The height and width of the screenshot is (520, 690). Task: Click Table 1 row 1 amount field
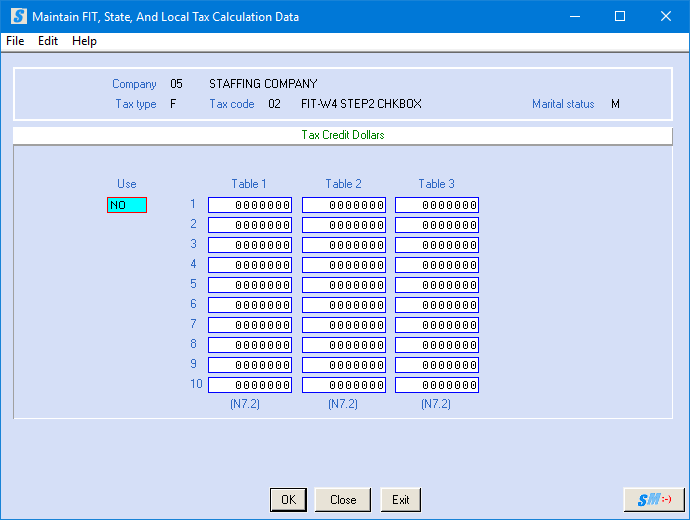[x=250, y=205]
